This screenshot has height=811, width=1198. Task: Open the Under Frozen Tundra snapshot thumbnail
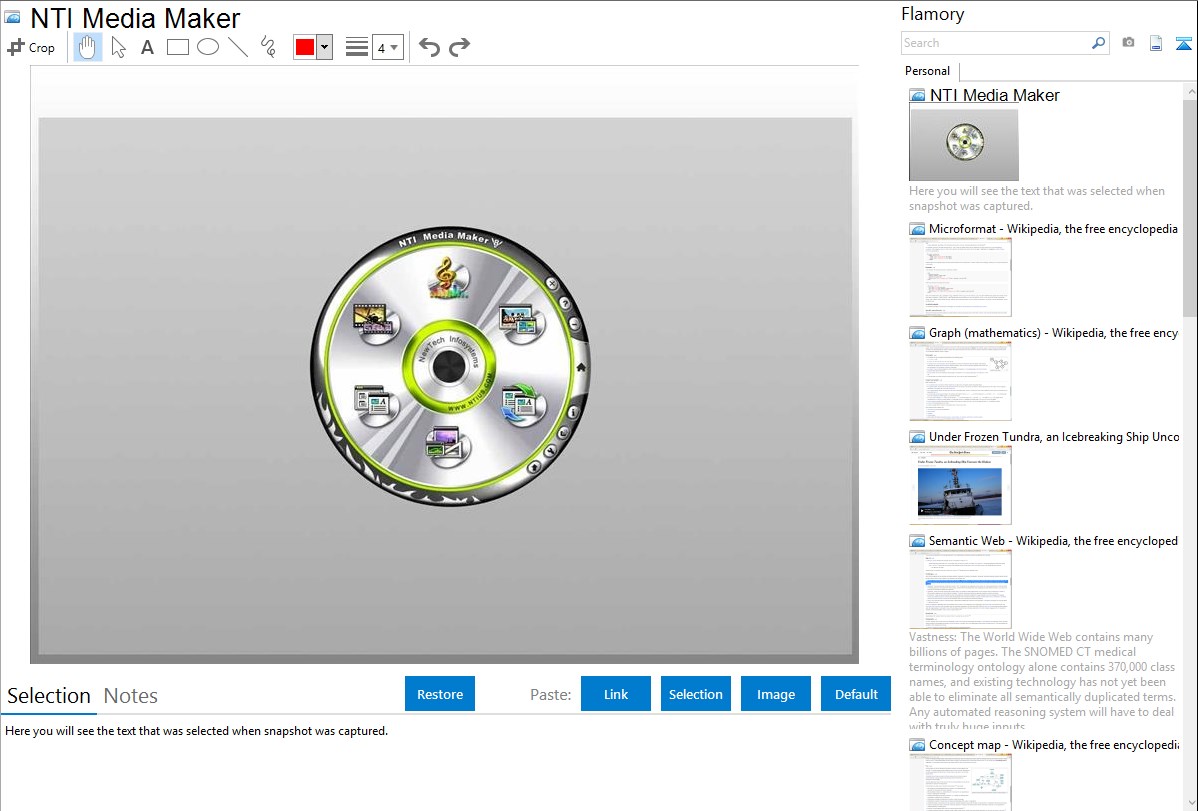(960, 485)
